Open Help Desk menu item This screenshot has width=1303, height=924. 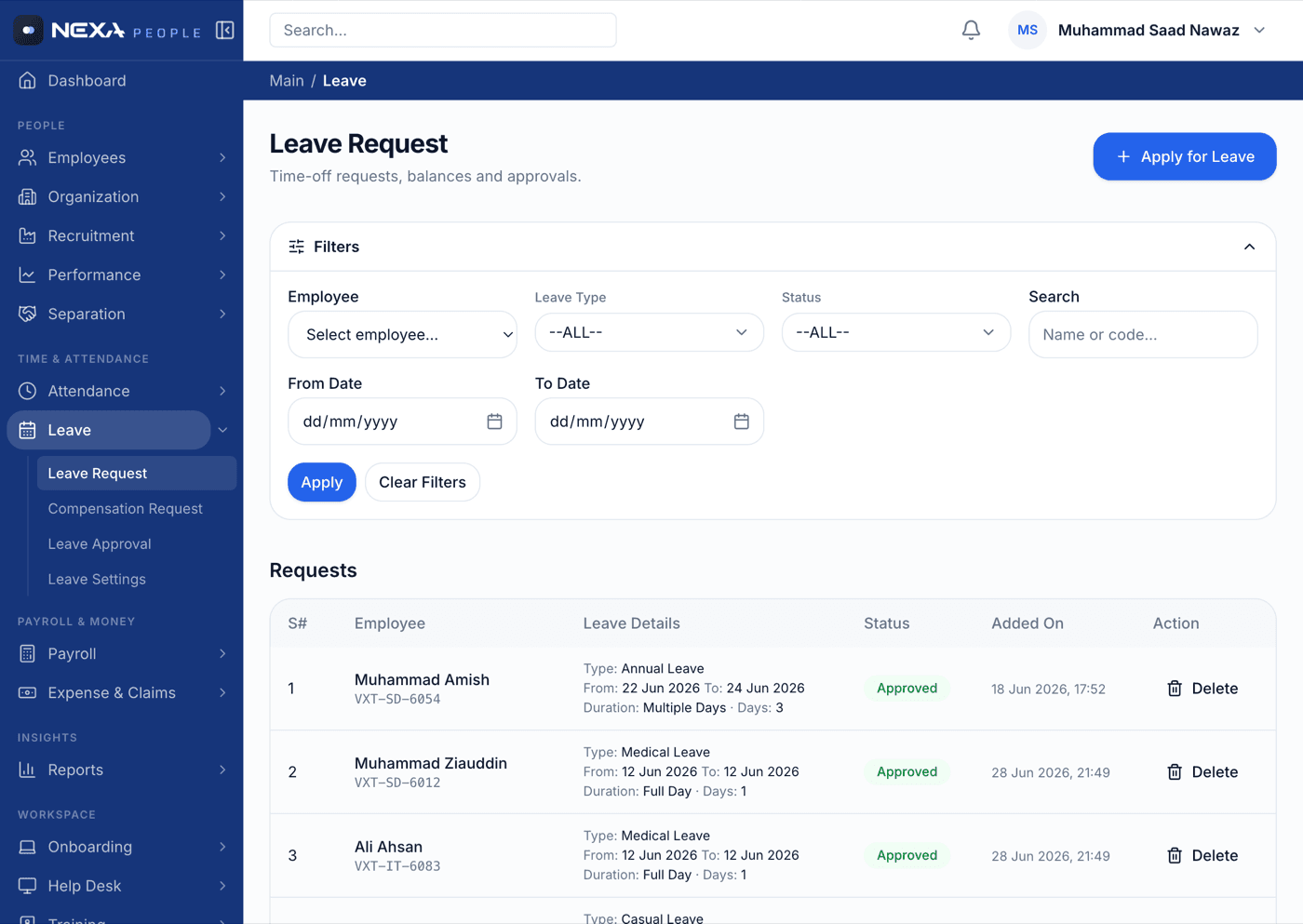pos(122,887)
